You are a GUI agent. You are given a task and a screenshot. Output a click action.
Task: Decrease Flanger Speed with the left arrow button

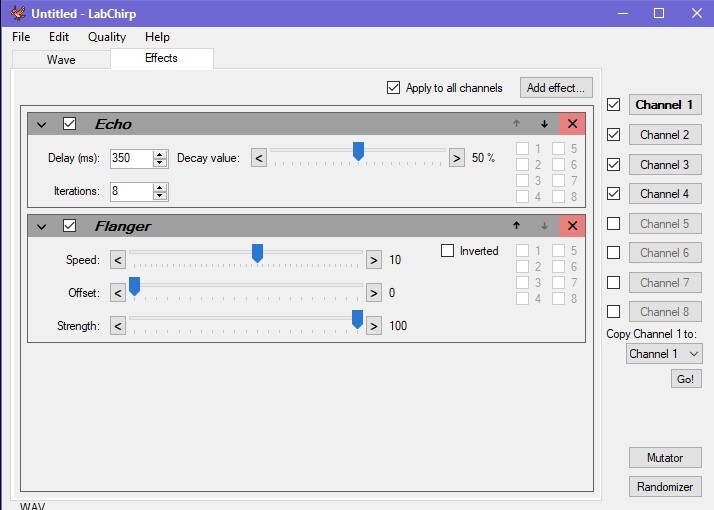pyautogui.click(x=118, y=260)
